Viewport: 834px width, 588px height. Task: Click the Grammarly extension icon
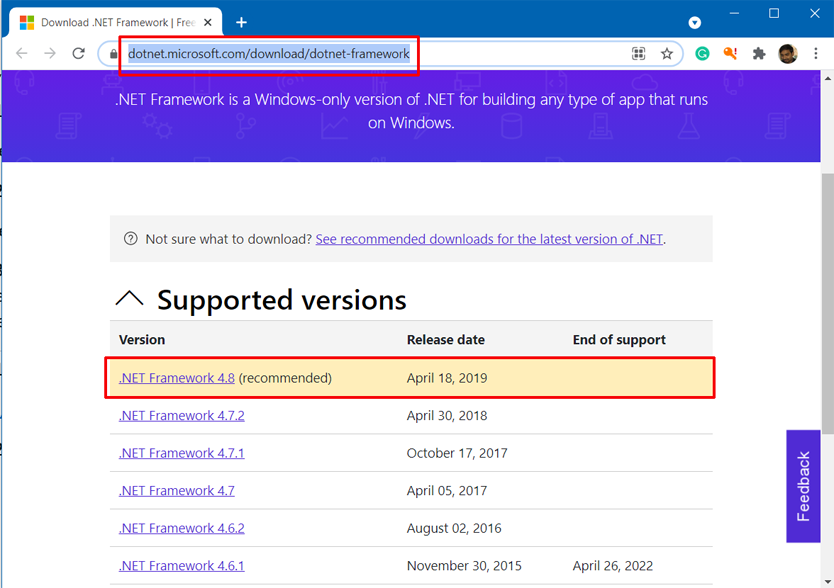pyautogui.click(x=702, y=53)
